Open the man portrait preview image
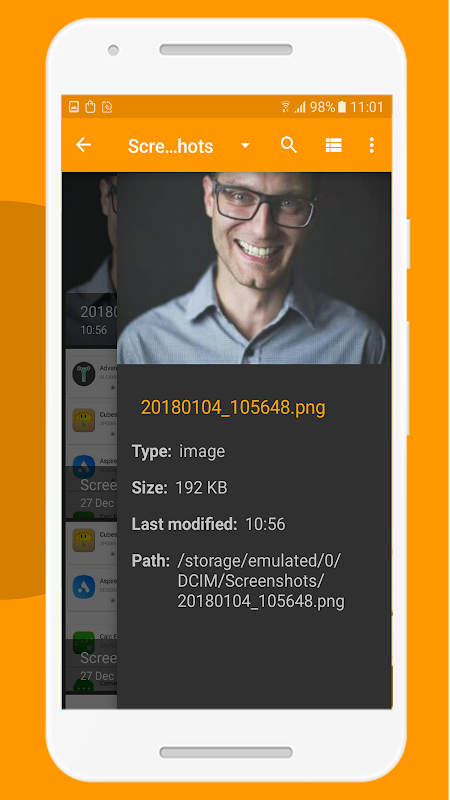This screenshot has width=450, height=800. click(254, 268)
